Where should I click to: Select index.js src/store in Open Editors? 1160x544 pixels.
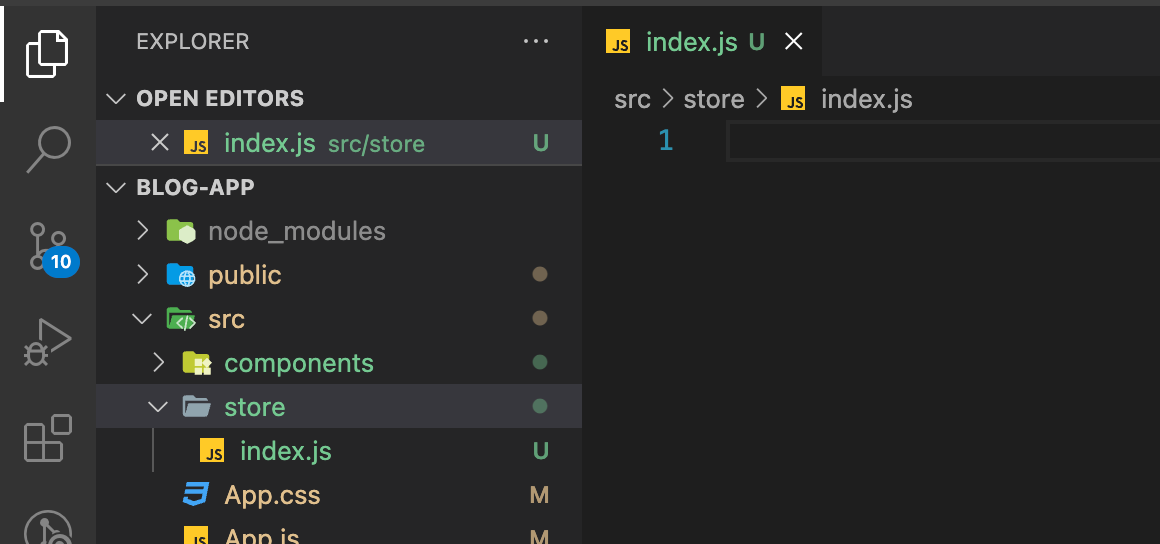click(339, 142)
